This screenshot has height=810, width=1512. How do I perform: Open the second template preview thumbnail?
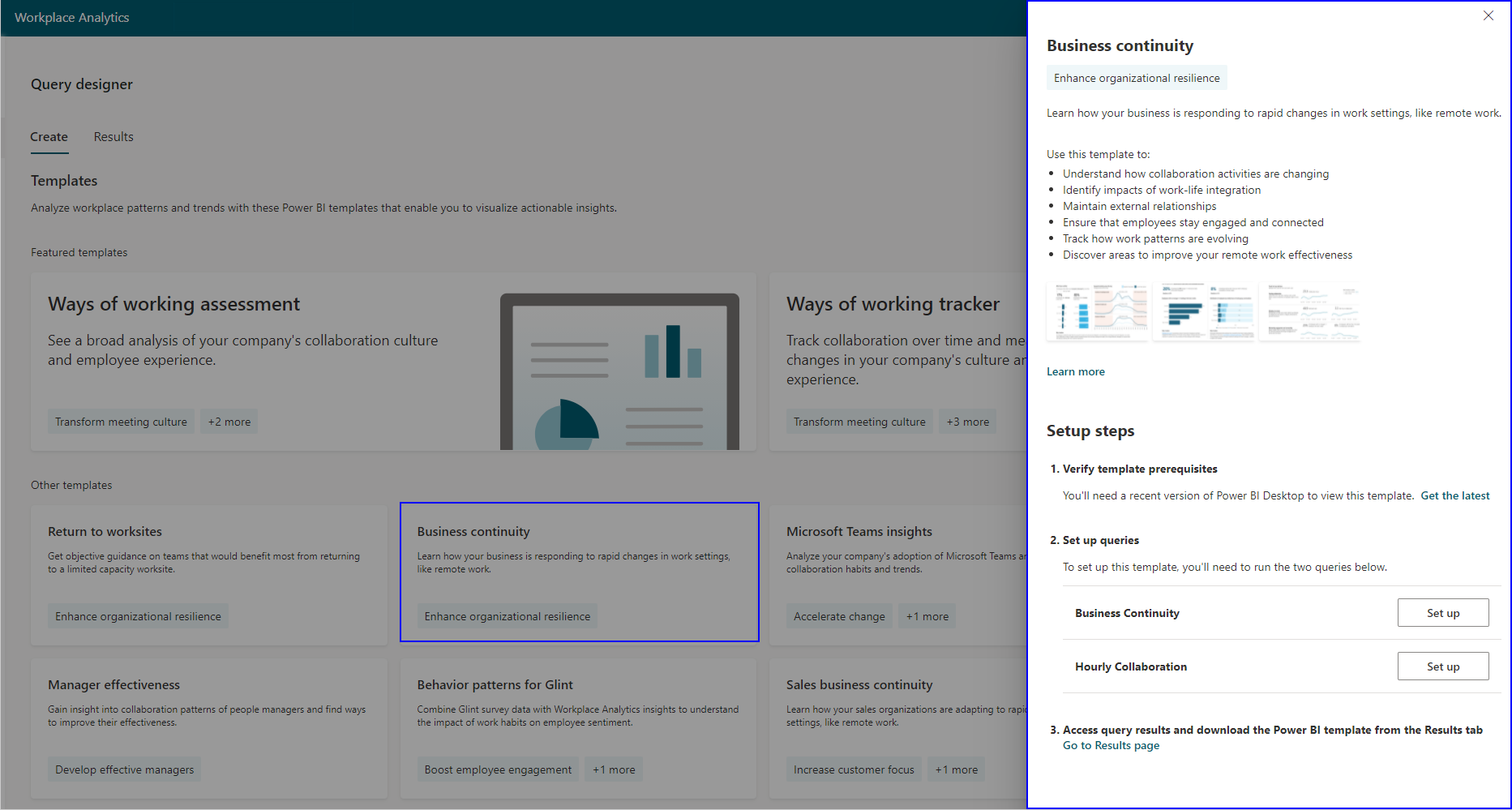[1204, 311]
